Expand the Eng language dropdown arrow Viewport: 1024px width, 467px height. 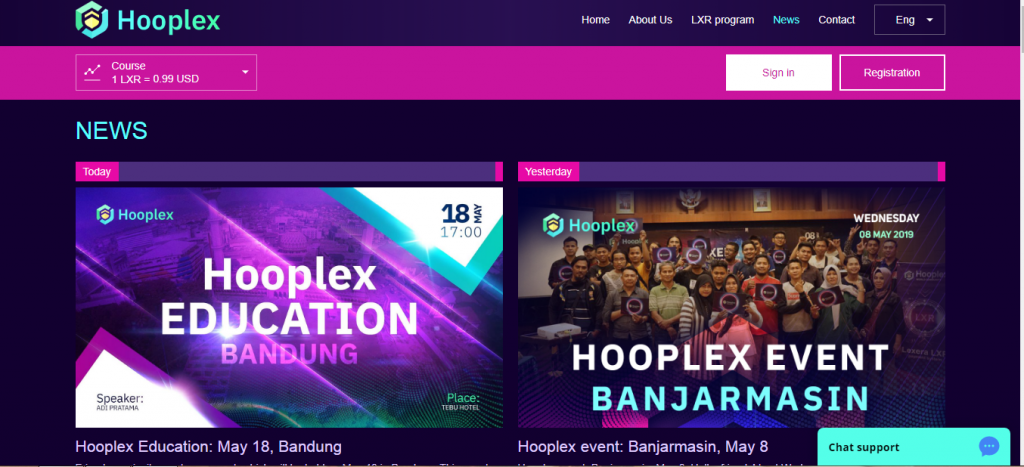click(929, 20)
